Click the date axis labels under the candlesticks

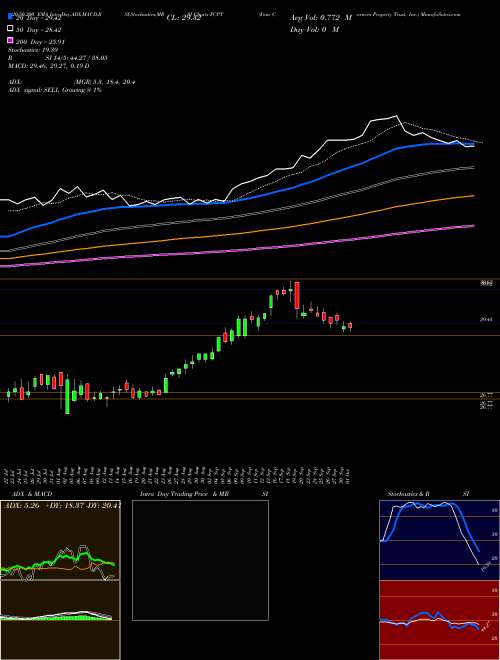(x=178, y=475)
